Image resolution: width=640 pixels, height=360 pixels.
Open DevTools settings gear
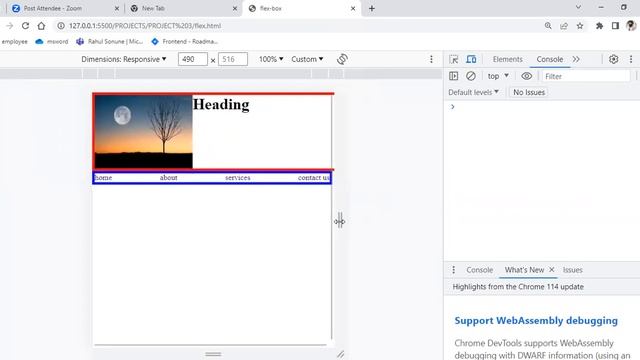point(613,59)
